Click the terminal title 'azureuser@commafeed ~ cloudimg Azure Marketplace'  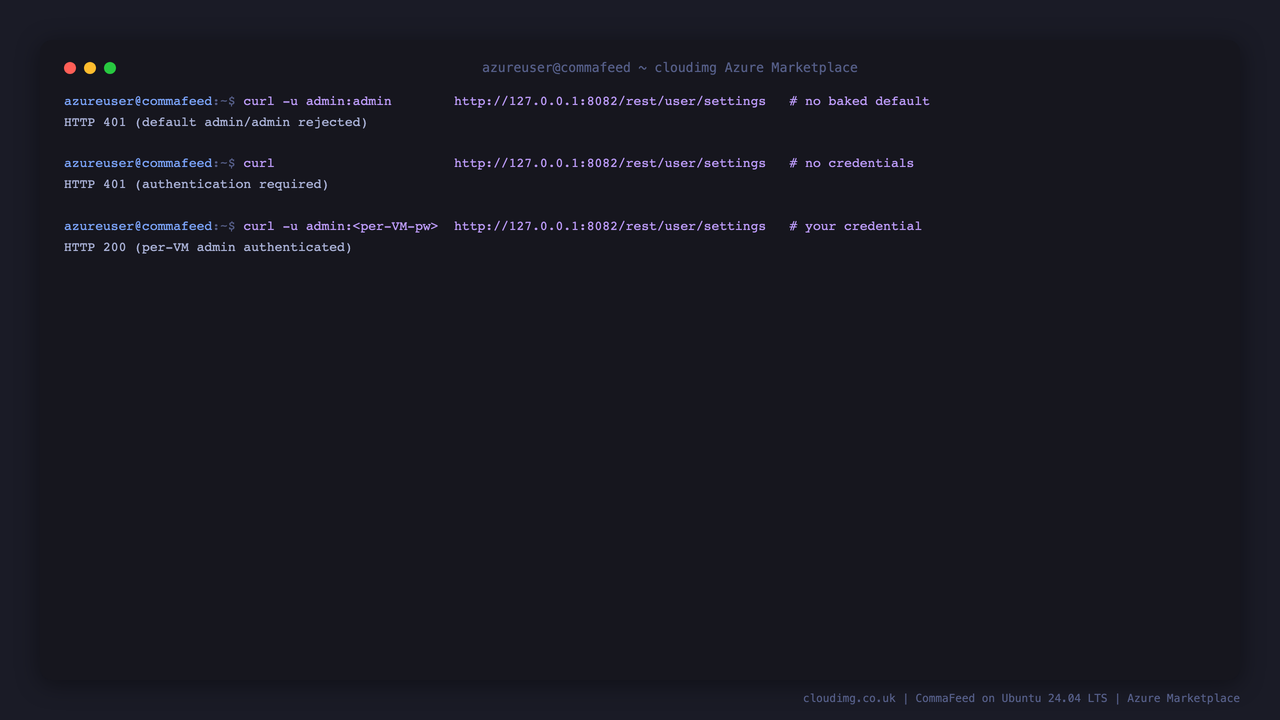pos(670,68)
